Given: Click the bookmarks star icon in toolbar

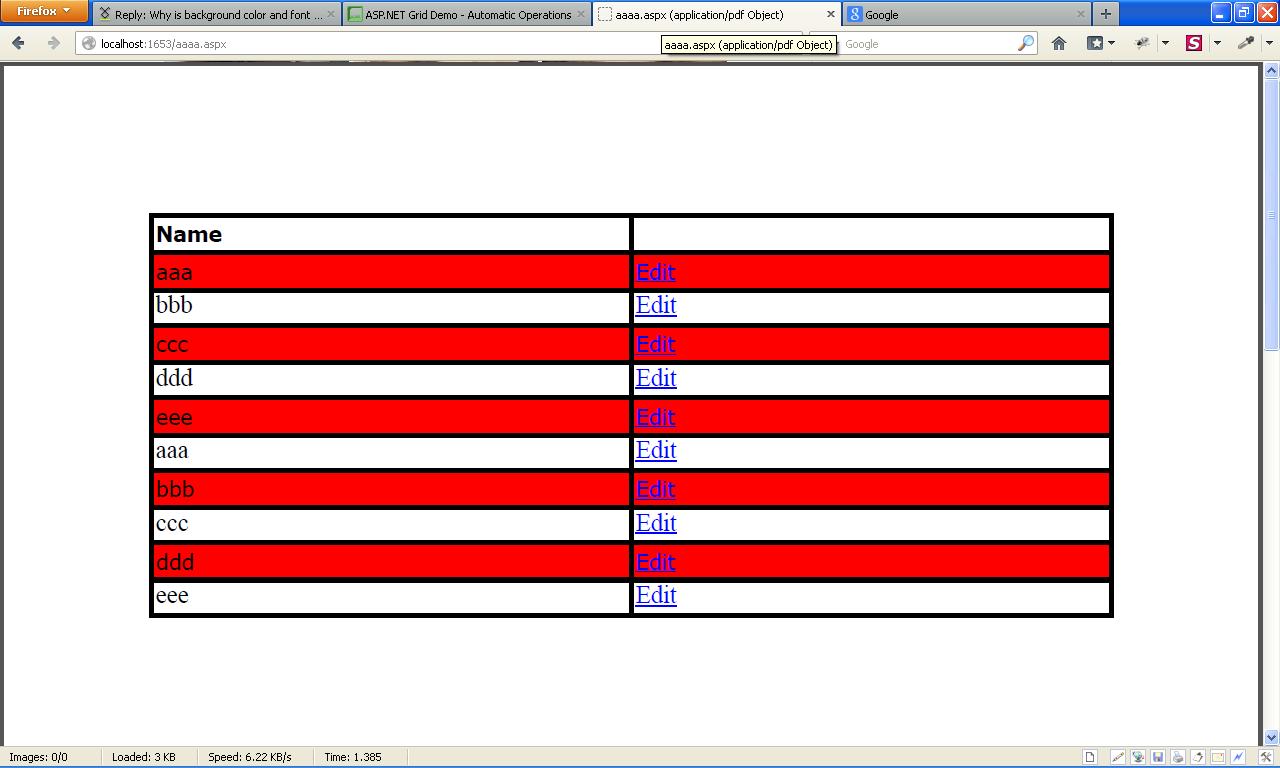Looking at the screenshot, I should coord(1096,44).
